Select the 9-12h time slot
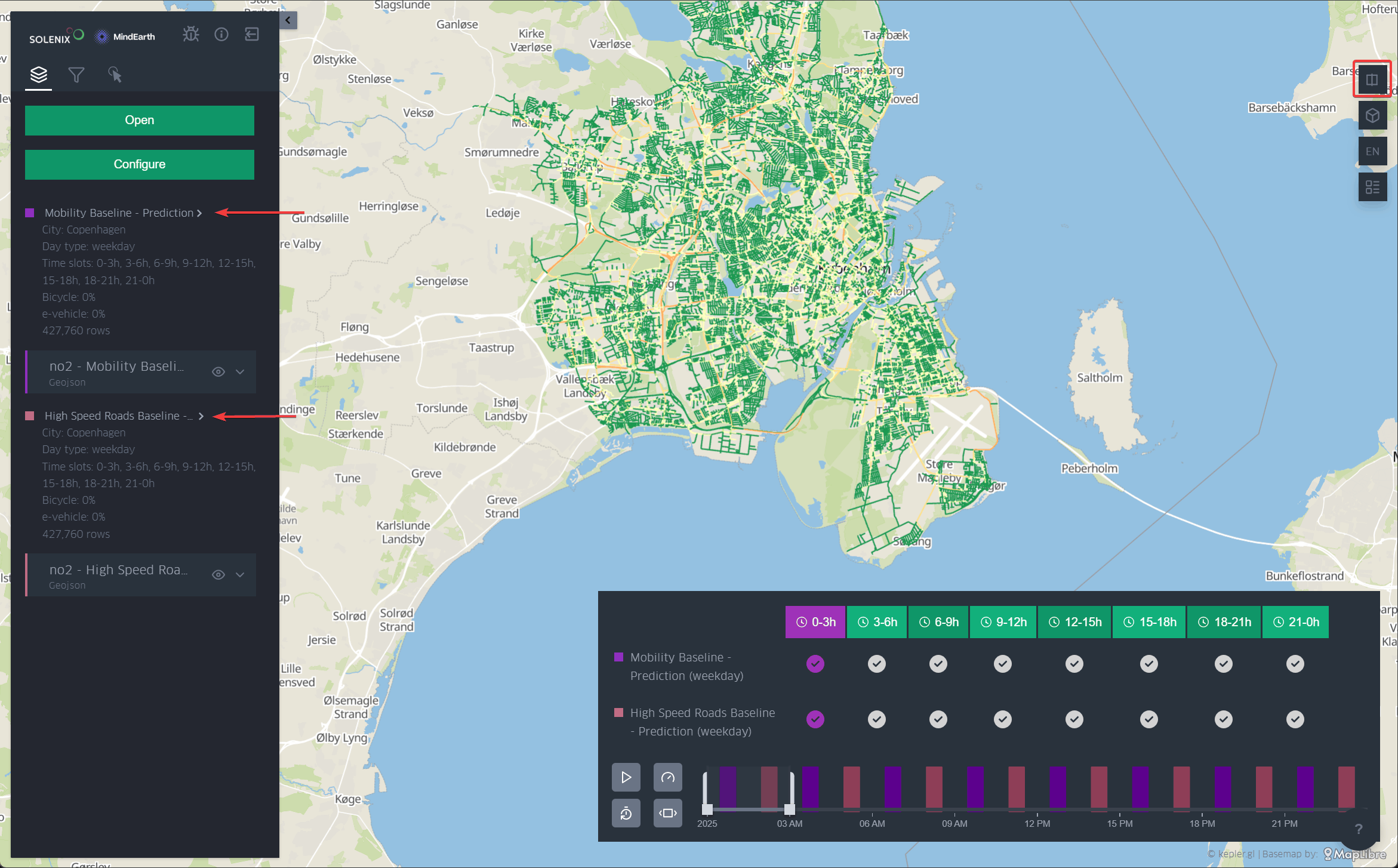The height and width of the screenshot is (868, 1398). [1003, 622]
